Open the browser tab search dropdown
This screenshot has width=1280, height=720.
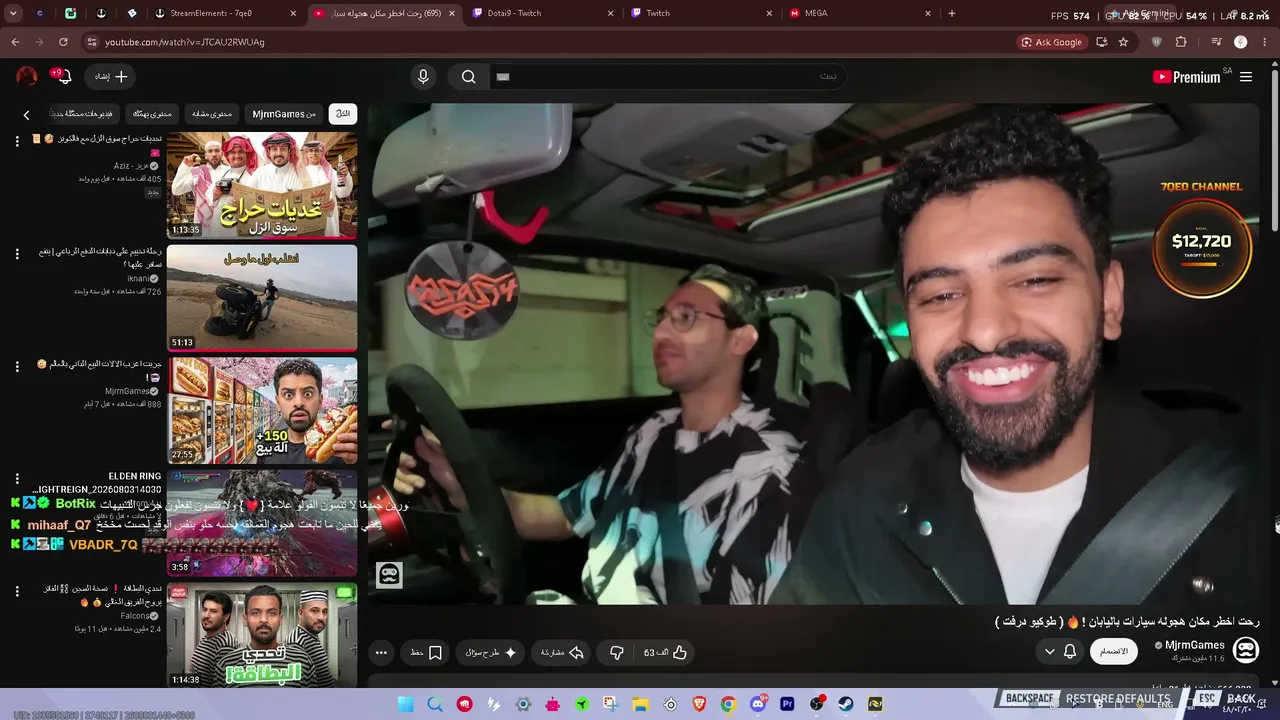(13, 13)
